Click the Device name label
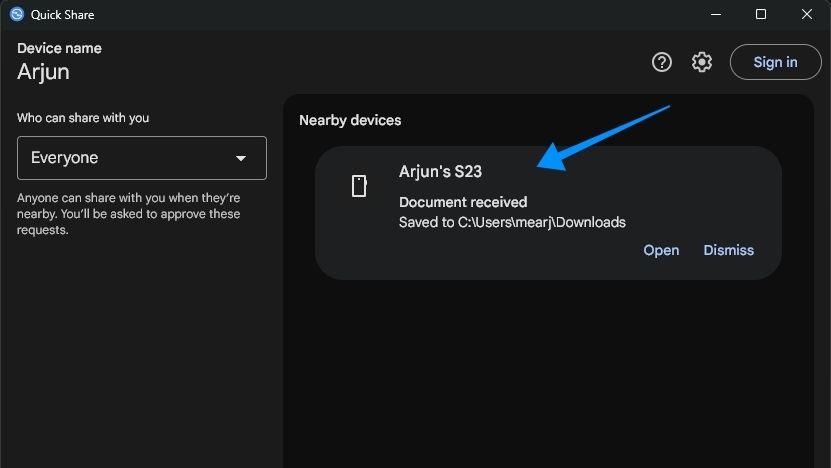831x468 pixels. [x=59, y=48]
